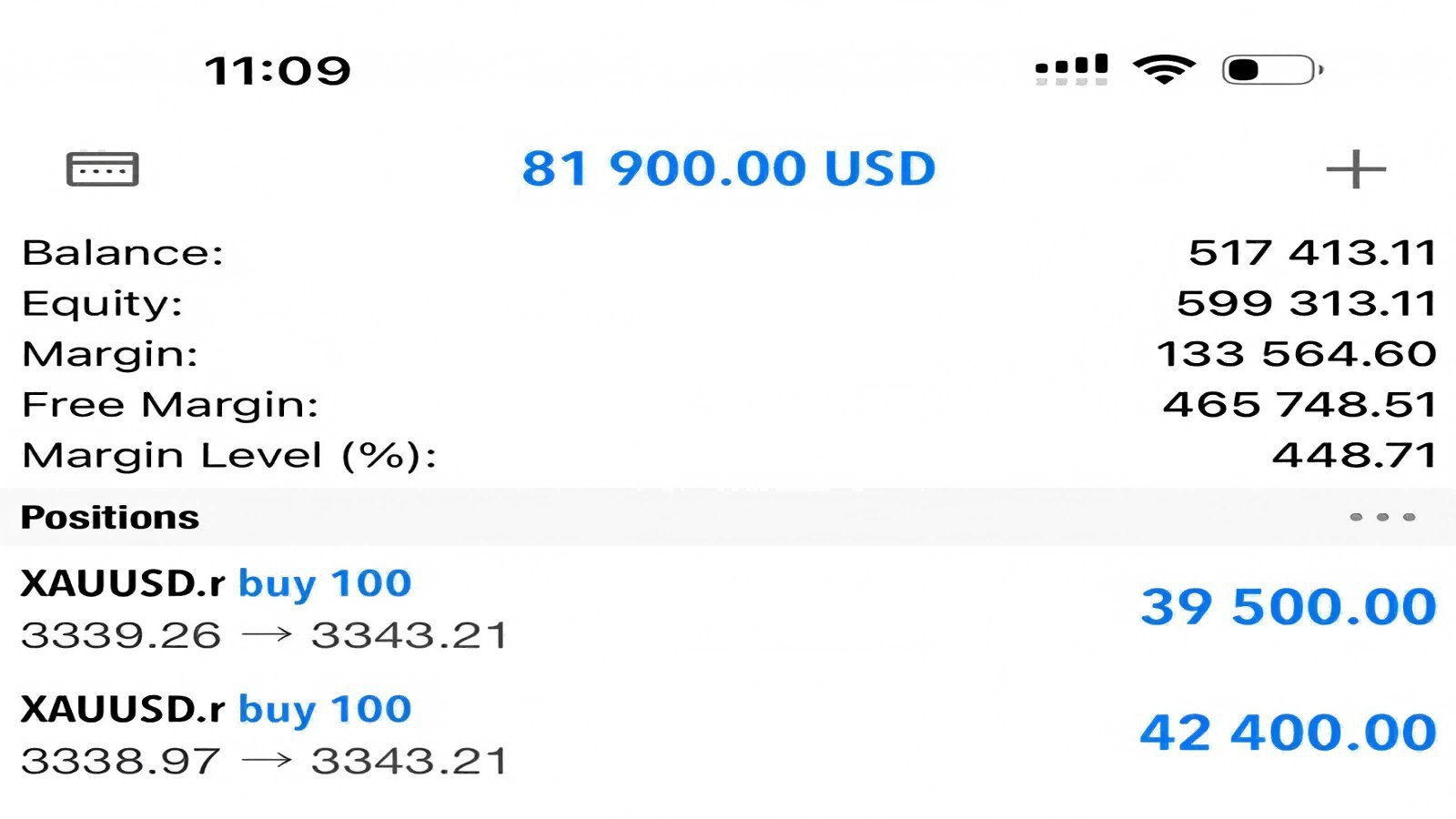Screen dimensions: 1456x819
Task: Expand XAUUSD.r position opened at 3339.26
Action: 728,608
